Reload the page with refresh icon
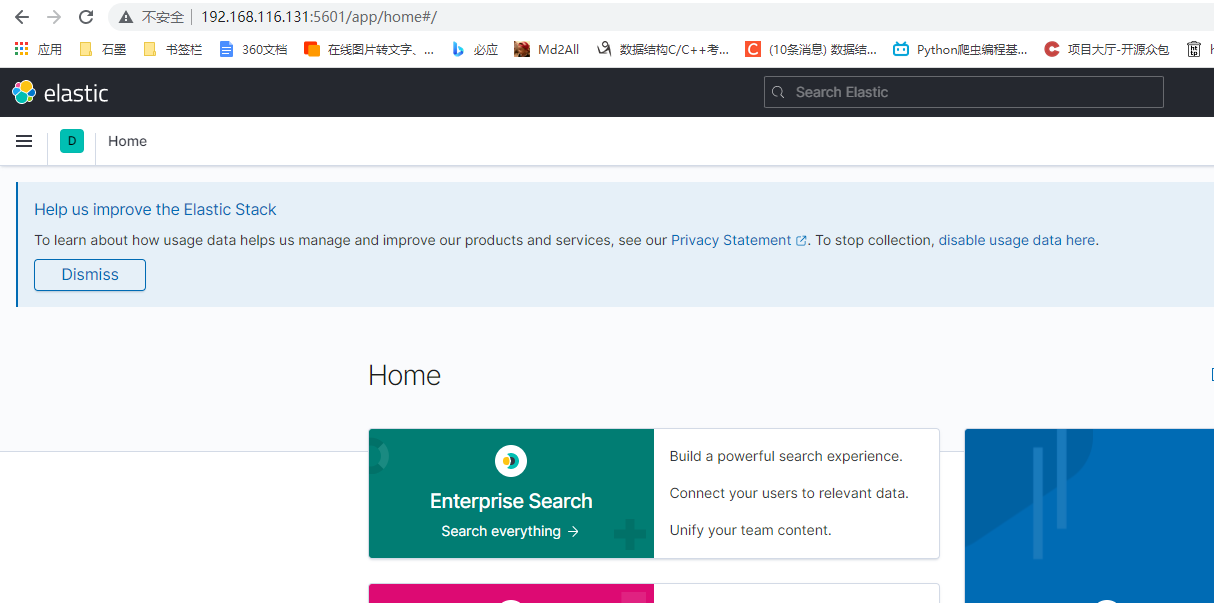This screenshot has height=603, width=1214. pos(86,17)
